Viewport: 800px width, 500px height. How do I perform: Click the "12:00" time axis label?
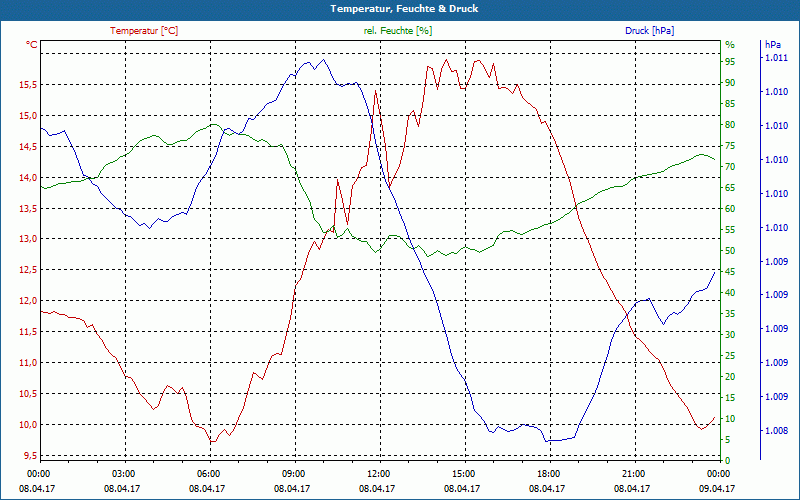[378, 474]
